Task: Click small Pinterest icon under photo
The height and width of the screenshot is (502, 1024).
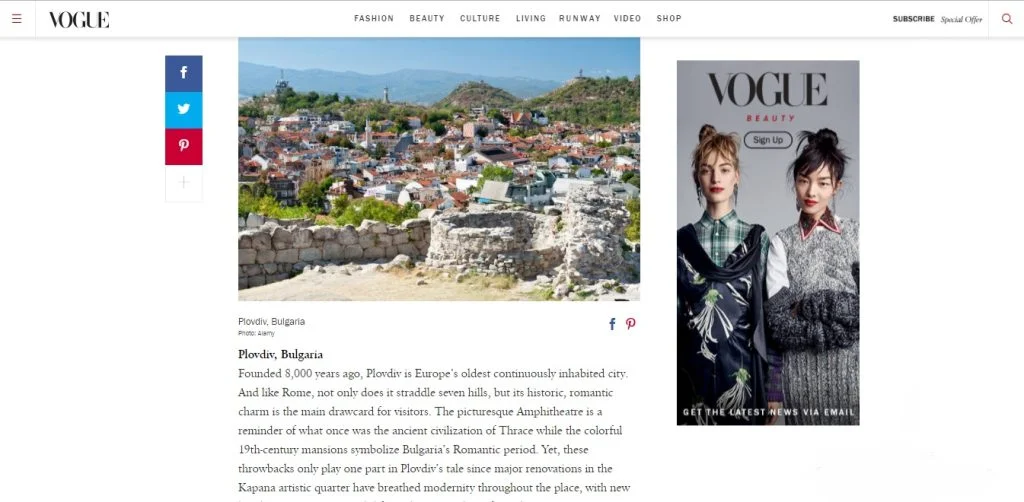Action: click(630, 324)
